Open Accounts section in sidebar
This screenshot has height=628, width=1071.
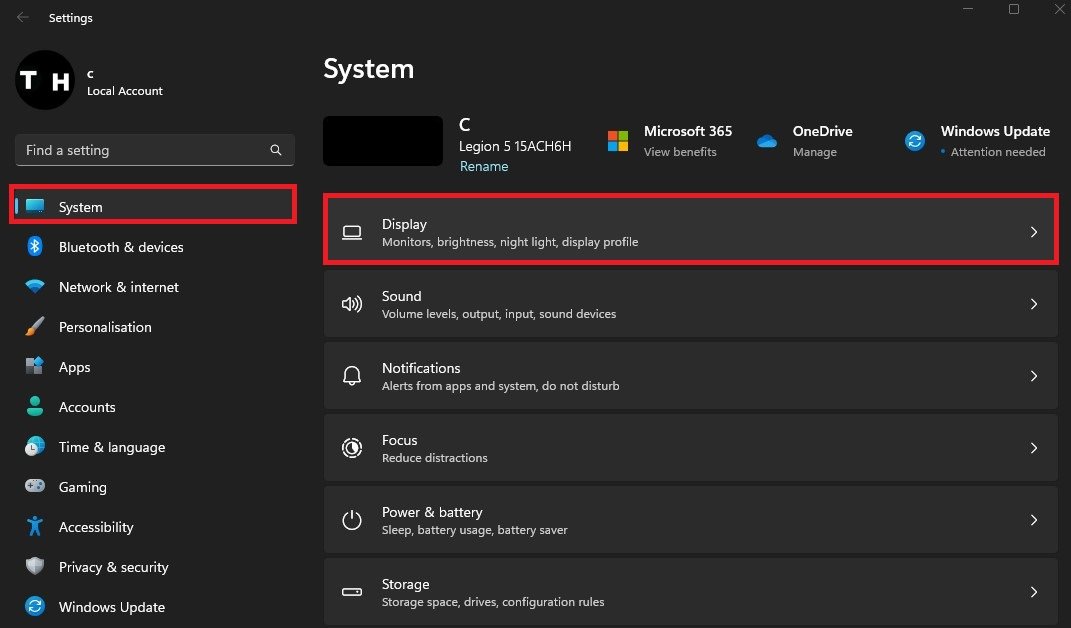point(87,407)
